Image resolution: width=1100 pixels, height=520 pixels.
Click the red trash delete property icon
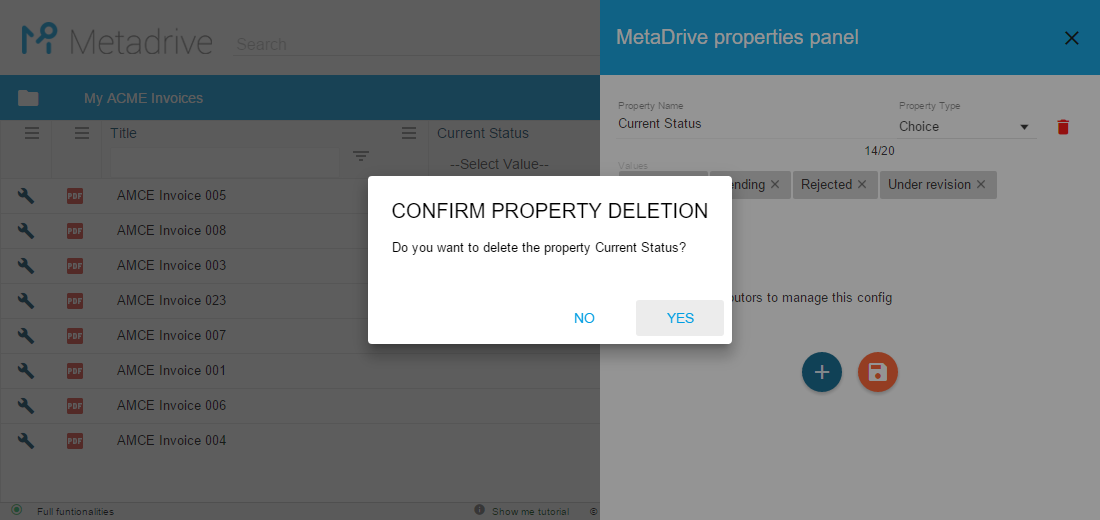(x=1063, y=127)
